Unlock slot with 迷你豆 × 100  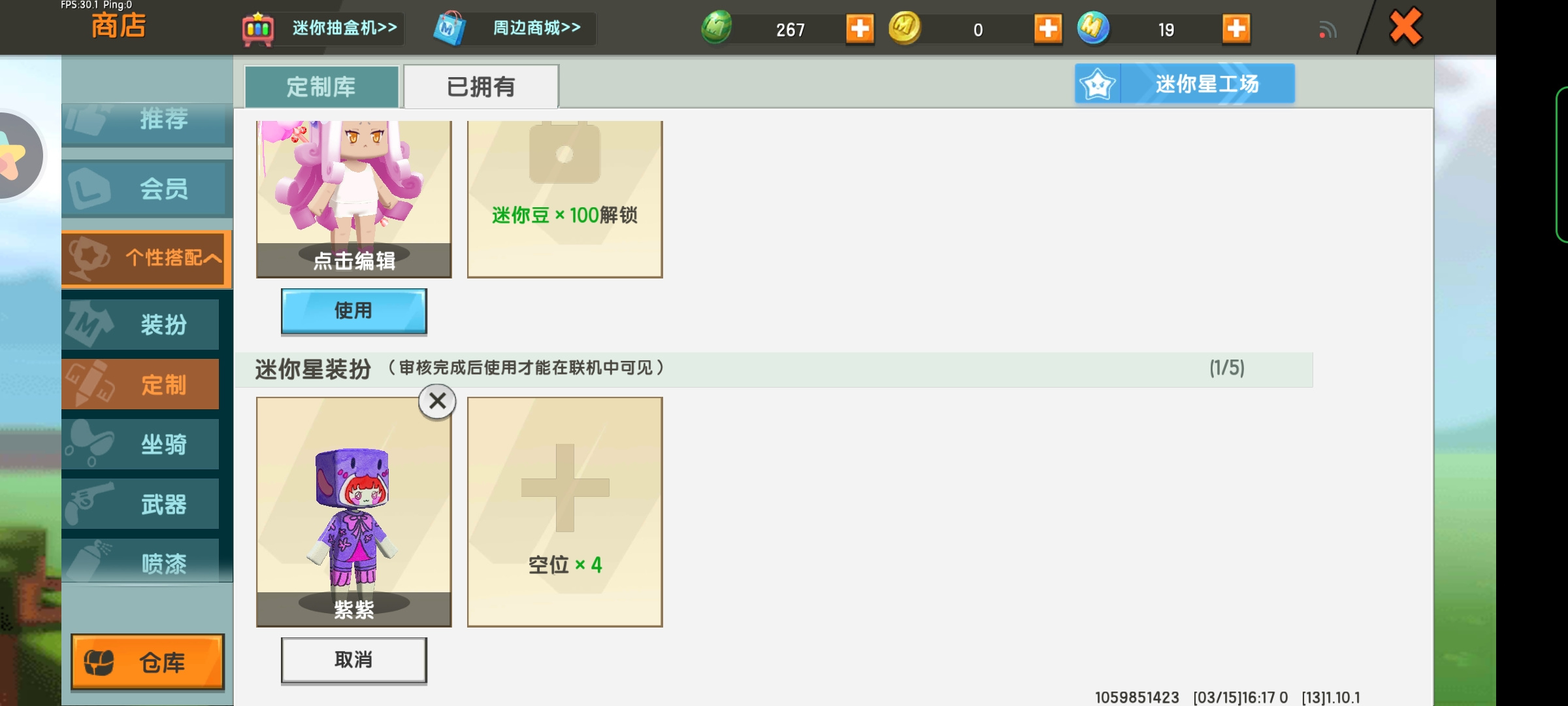coord(565,199)
